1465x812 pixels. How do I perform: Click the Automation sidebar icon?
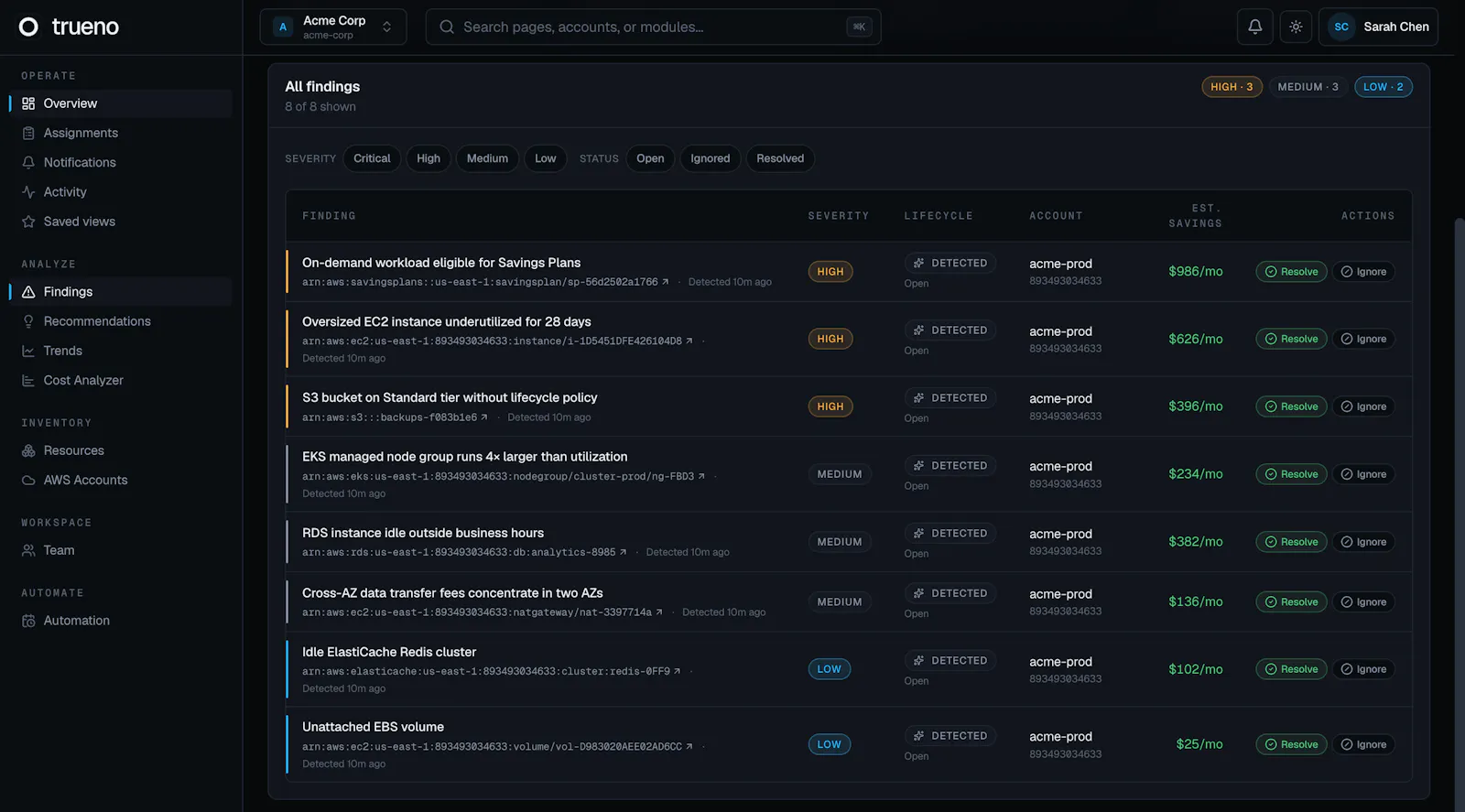pos(28,621)
